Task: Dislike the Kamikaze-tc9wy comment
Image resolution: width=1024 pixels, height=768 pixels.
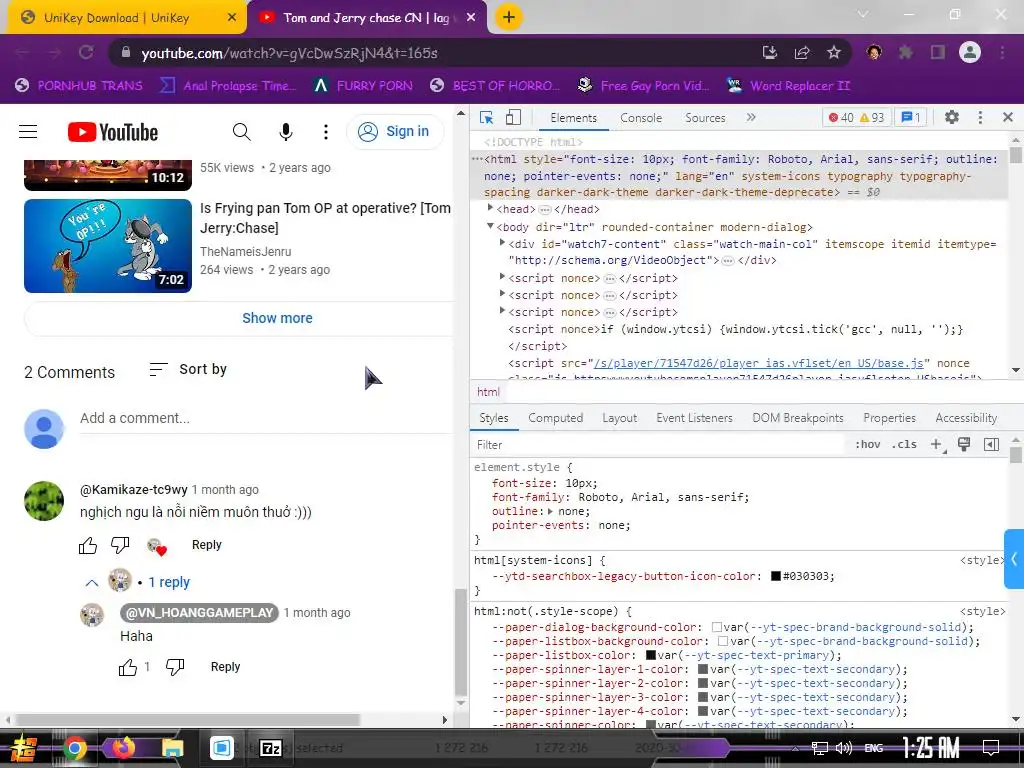Action: pos(120,545)
